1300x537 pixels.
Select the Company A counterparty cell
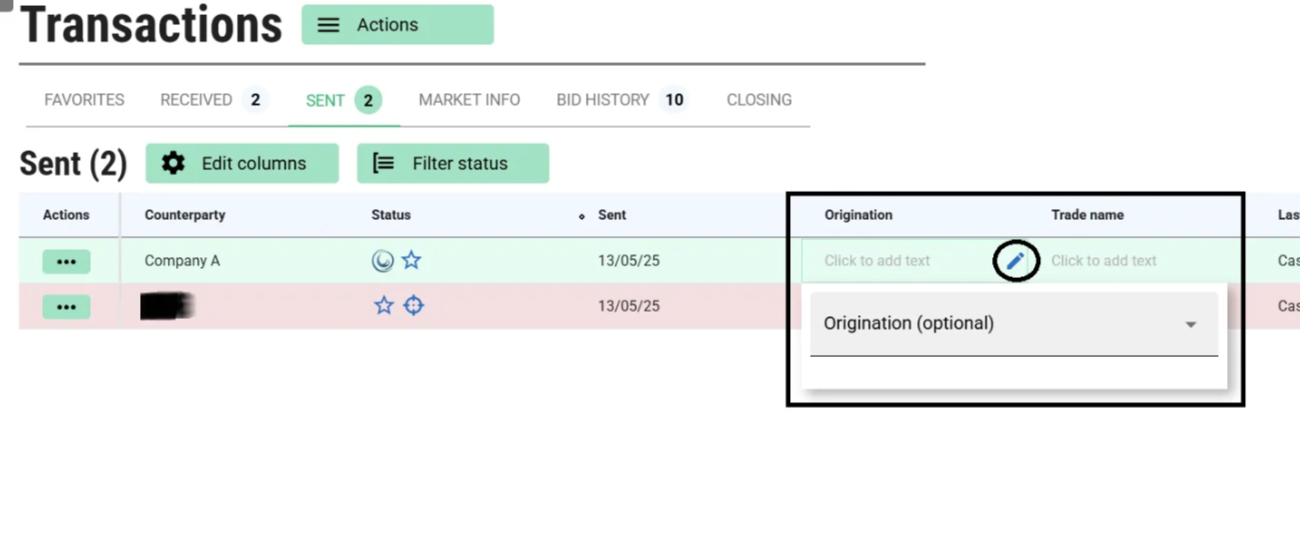182,261
